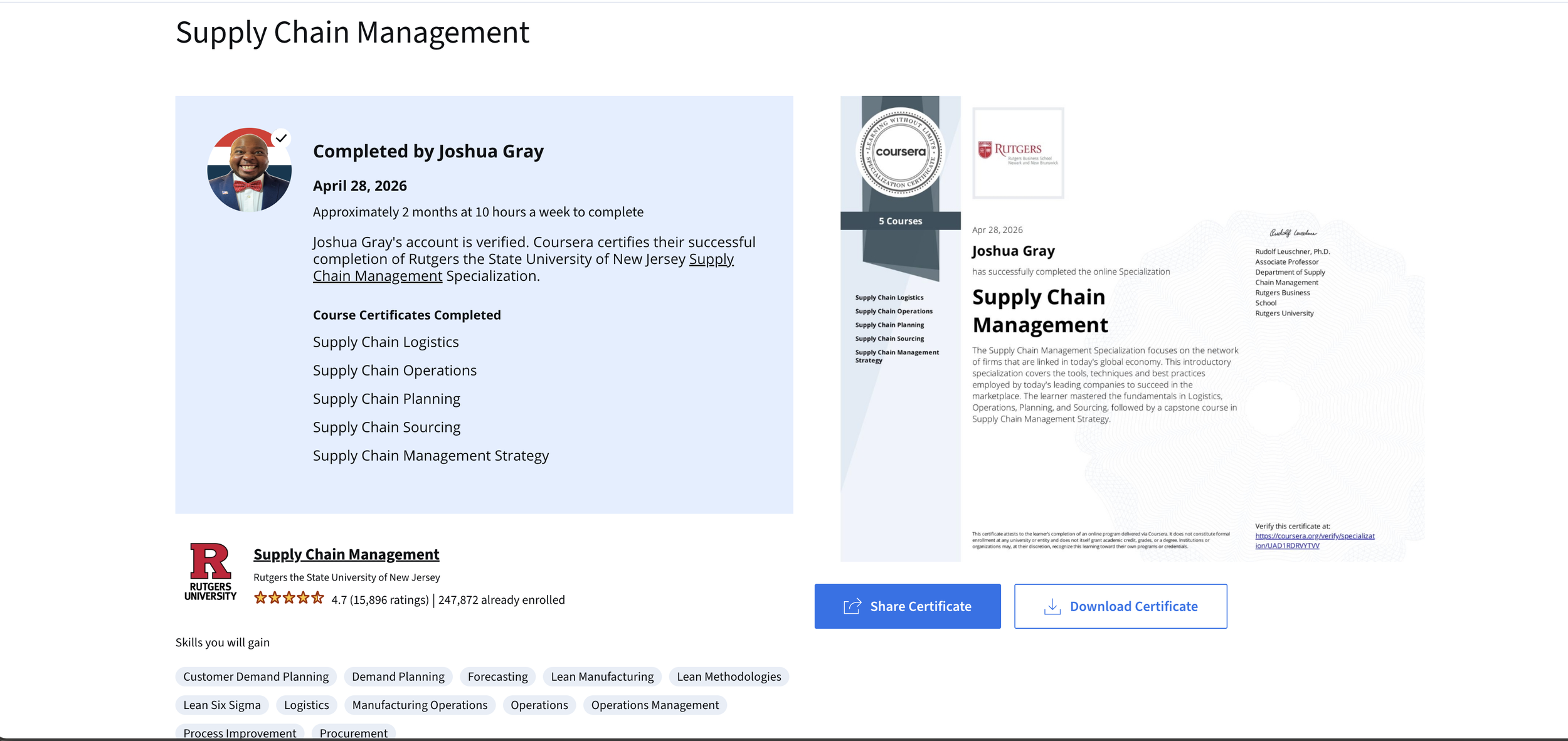Click the verified checkmark badge on the profile photo
The height and width of the screenshot is (741, 1568).
[x=282, y=138]
